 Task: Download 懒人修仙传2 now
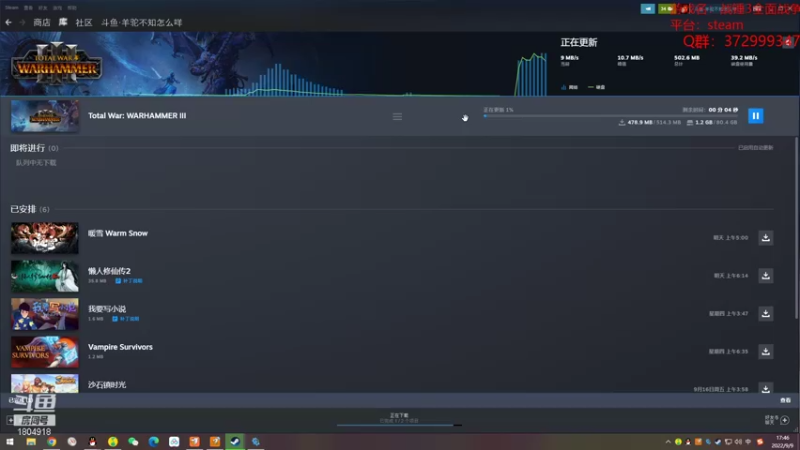click(x=765, y=276)
